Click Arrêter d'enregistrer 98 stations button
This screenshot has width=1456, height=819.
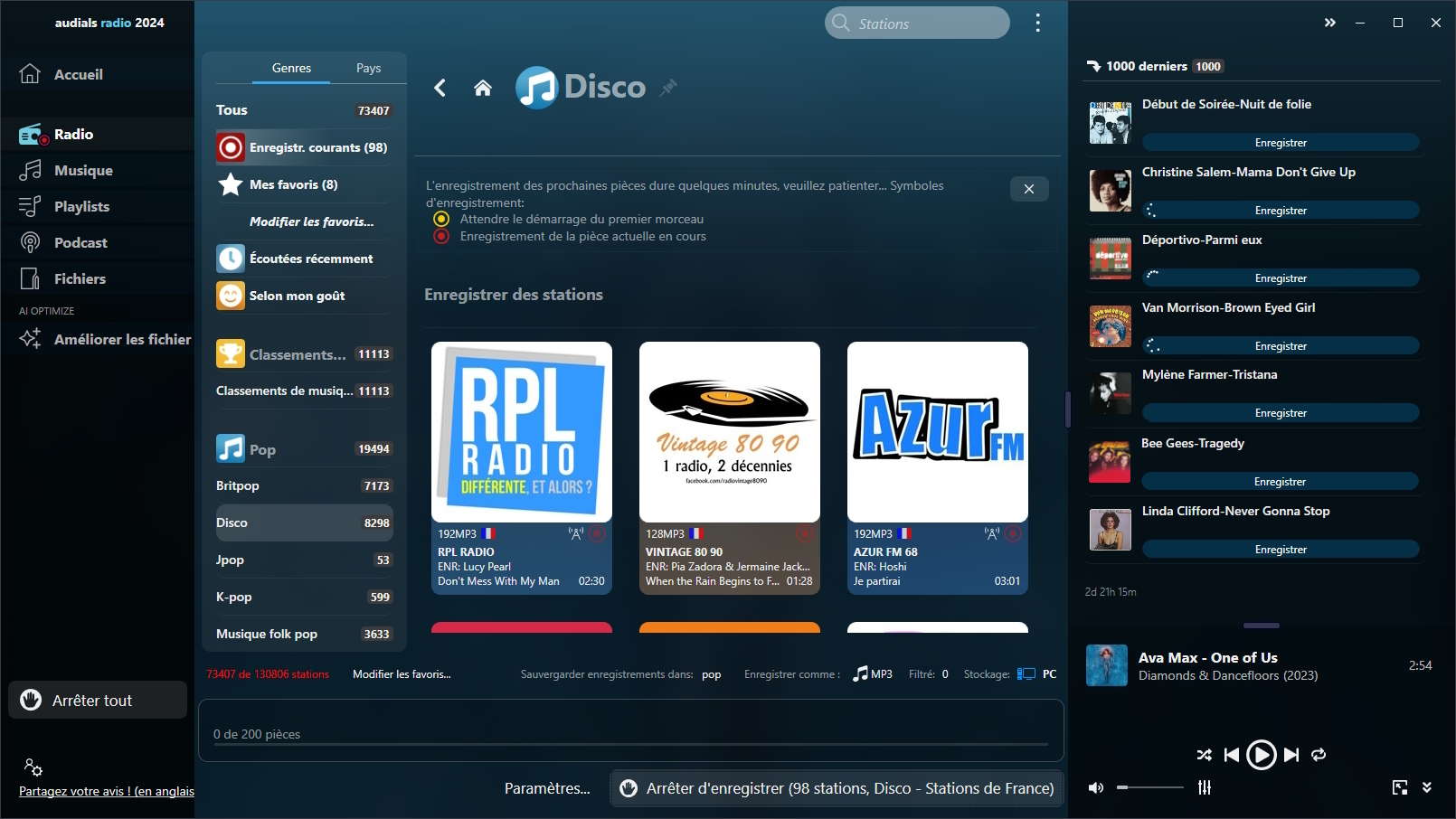(x=836, y=788)
